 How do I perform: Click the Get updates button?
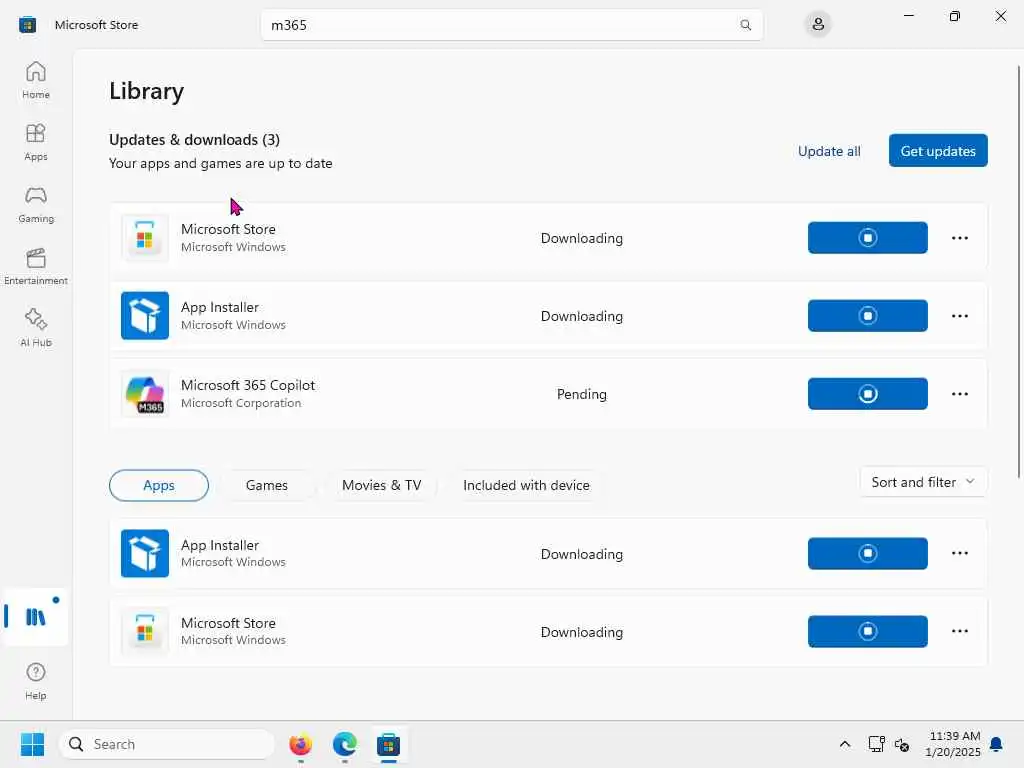tap(938, 151)
